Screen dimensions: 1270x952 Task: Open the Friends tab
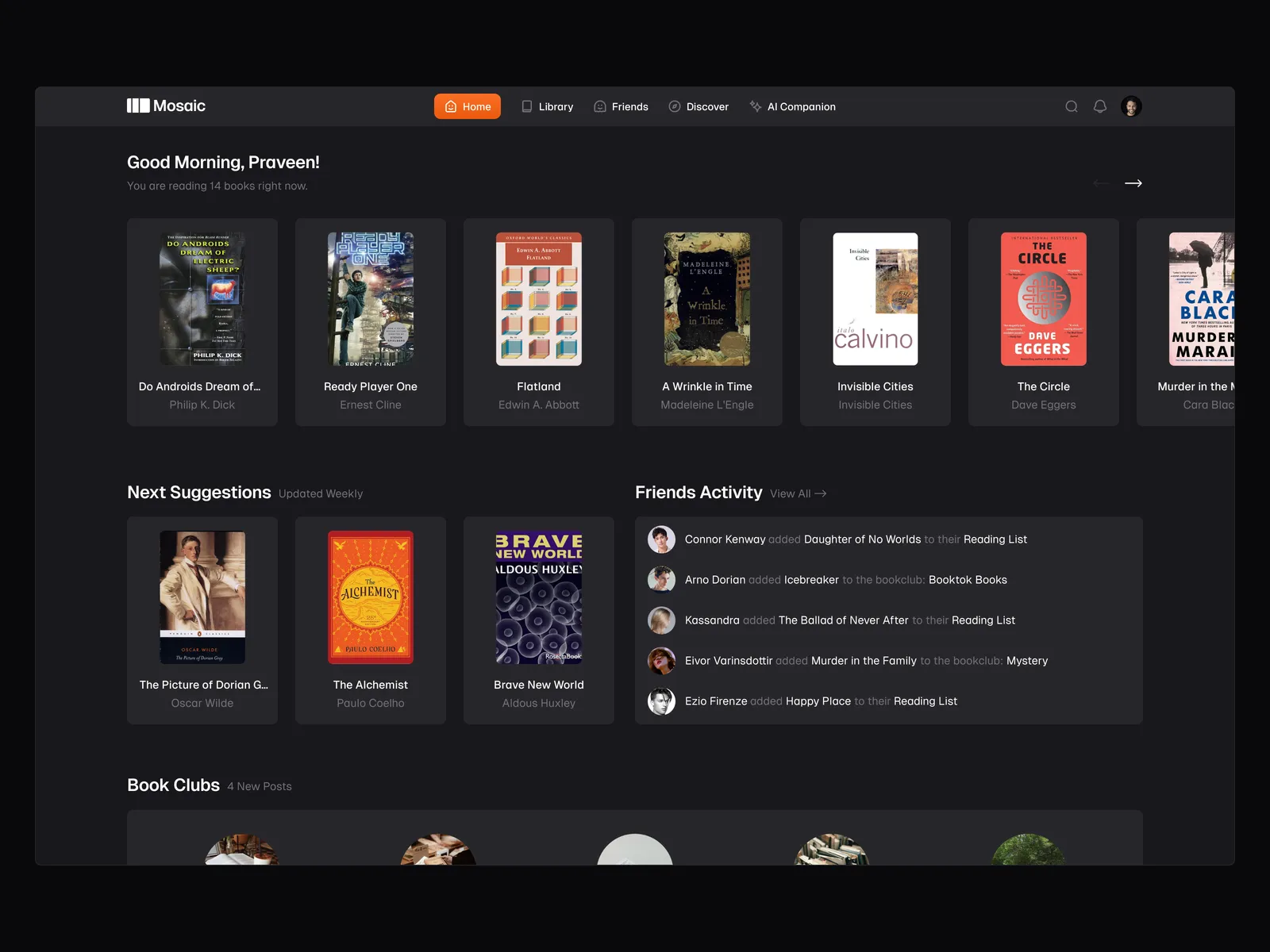point(621,106)
